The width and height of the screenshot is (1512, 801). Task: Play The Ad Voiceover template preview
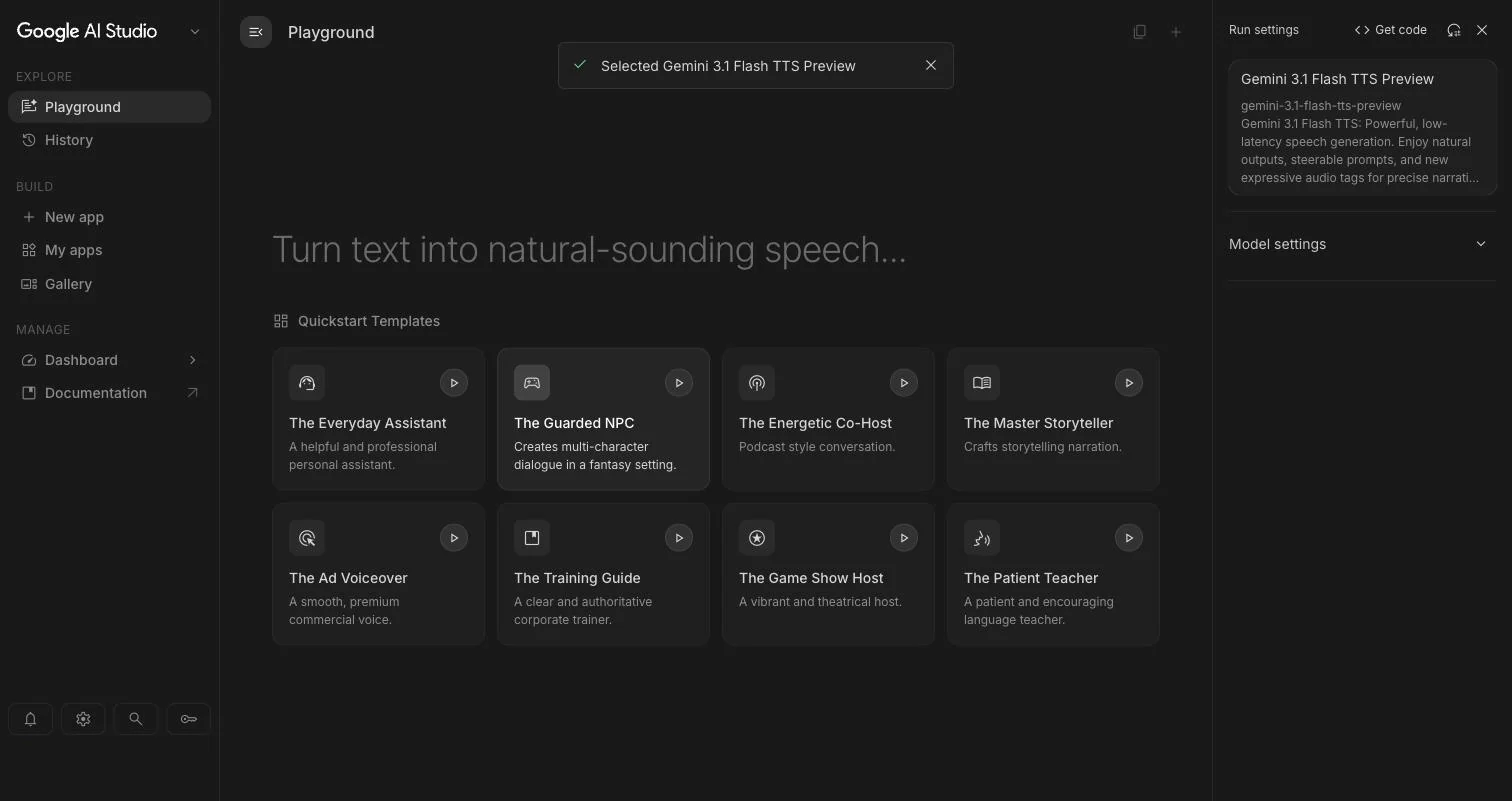coord(454,538)
